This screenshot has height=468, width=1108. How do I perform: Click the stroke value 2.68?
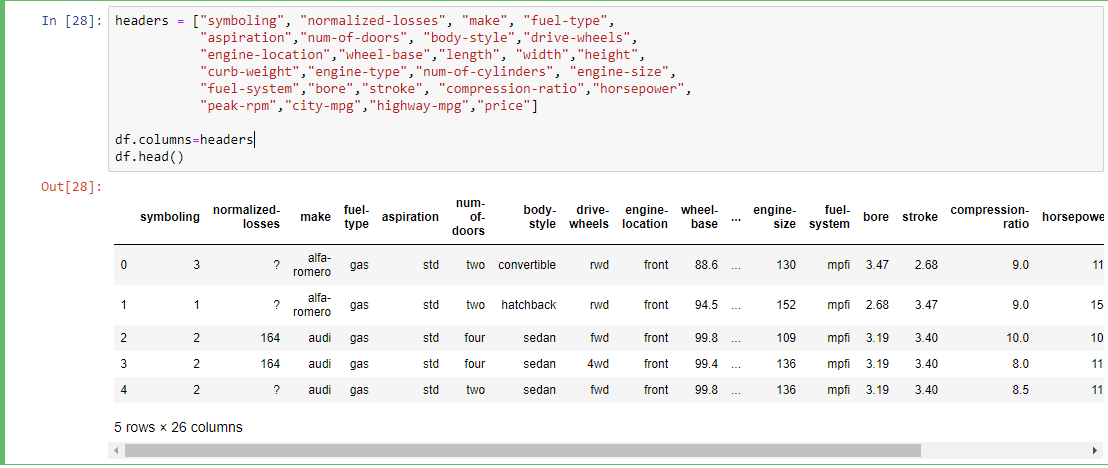(926, 265)
